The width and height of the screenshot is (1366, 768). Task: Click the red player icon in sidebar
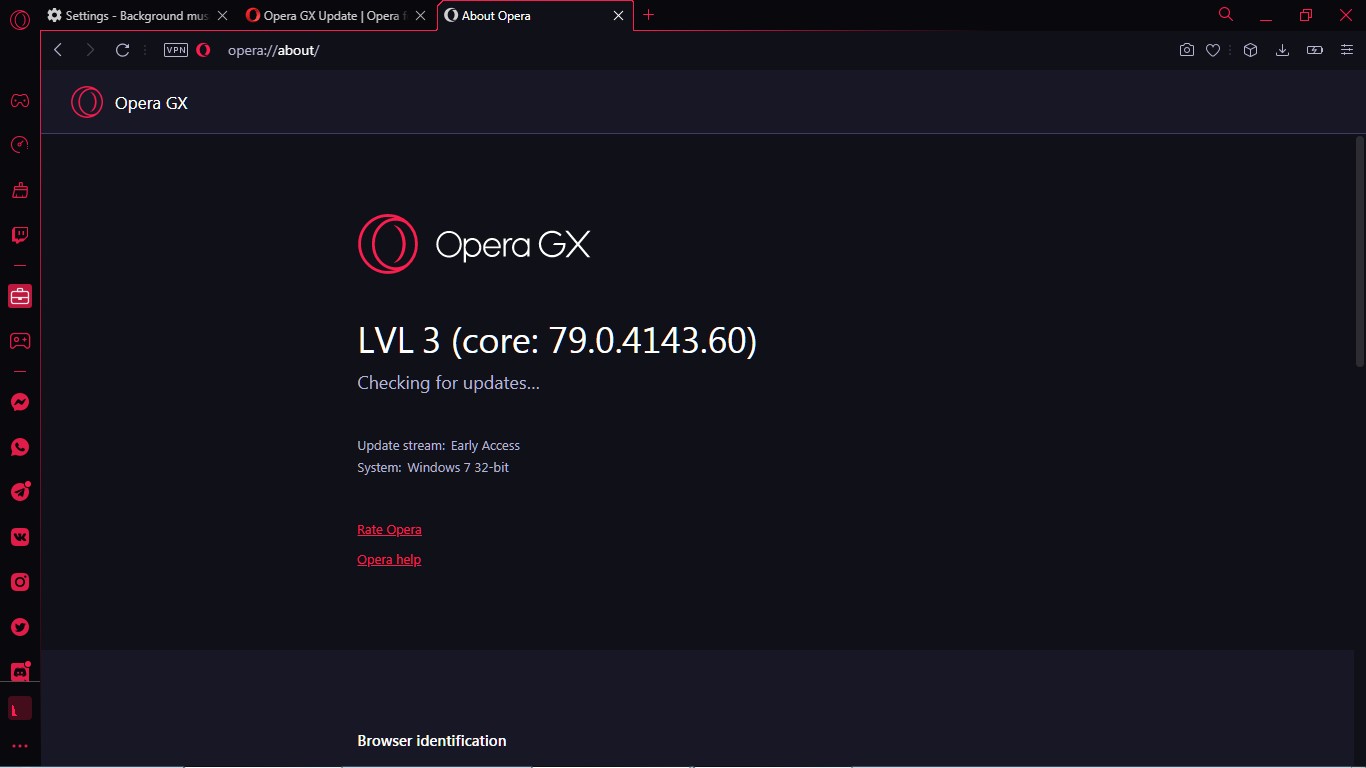(x=20, y=709)
